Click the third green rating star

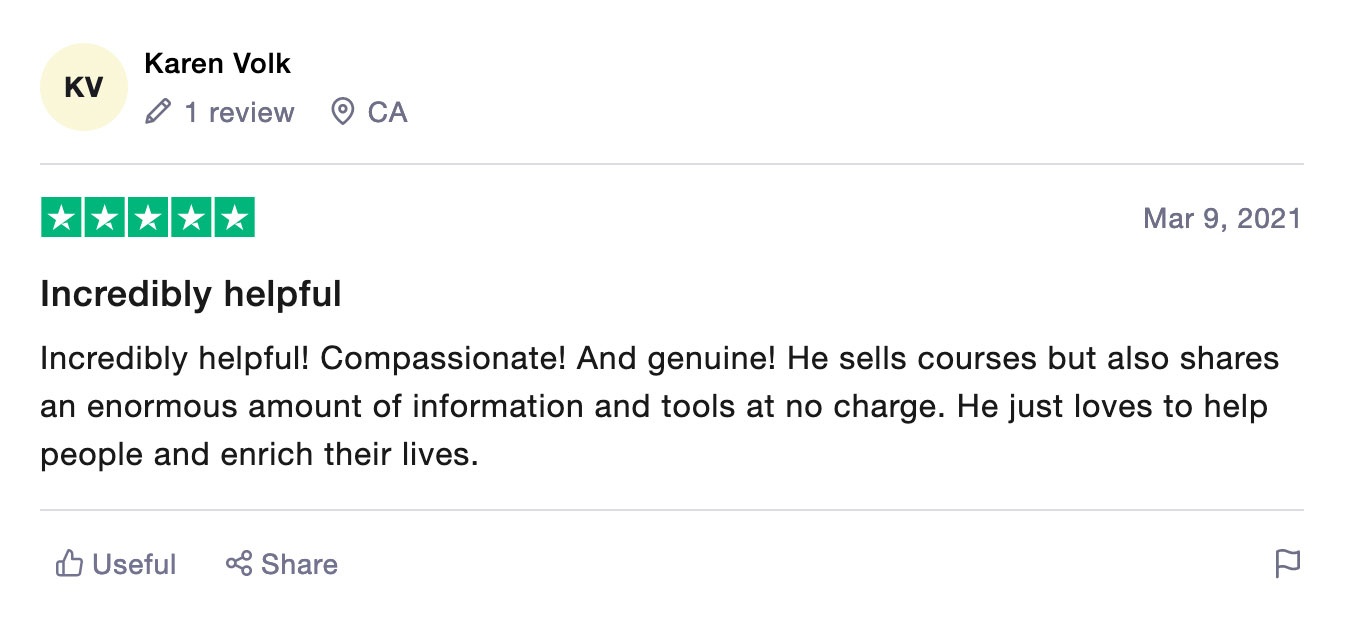[x=148, y=218]
